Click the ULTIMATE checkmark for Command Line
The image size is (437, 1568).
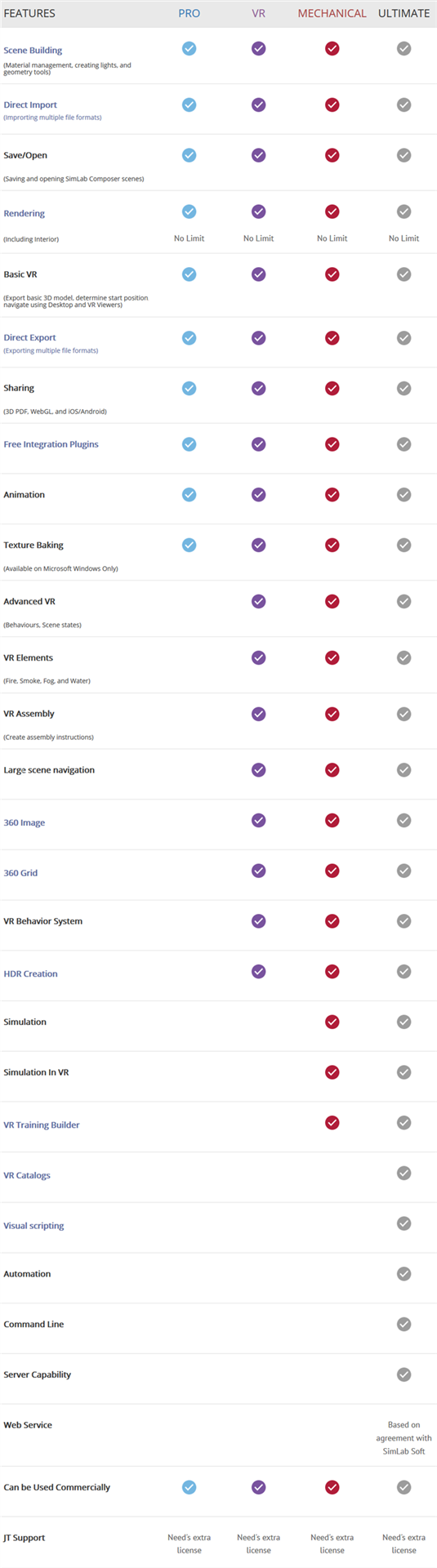tap(404, 1324)
